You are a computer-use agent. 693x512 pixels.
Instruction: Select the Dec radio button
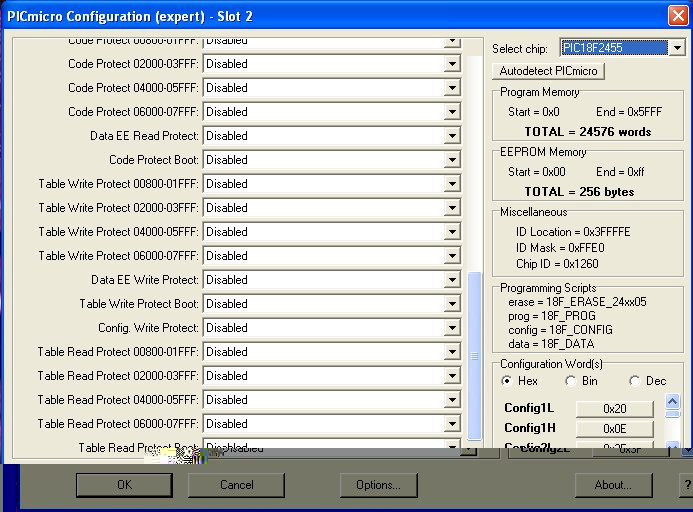[635, 381]
